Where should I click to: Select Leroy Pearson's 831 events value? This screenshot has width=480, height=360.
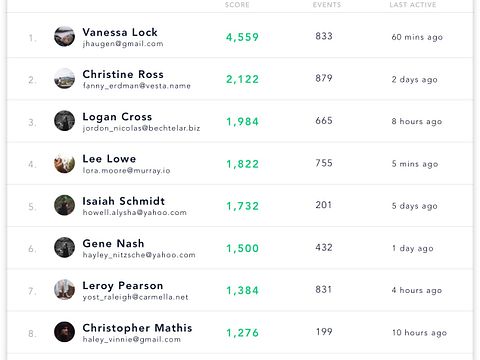324,289
